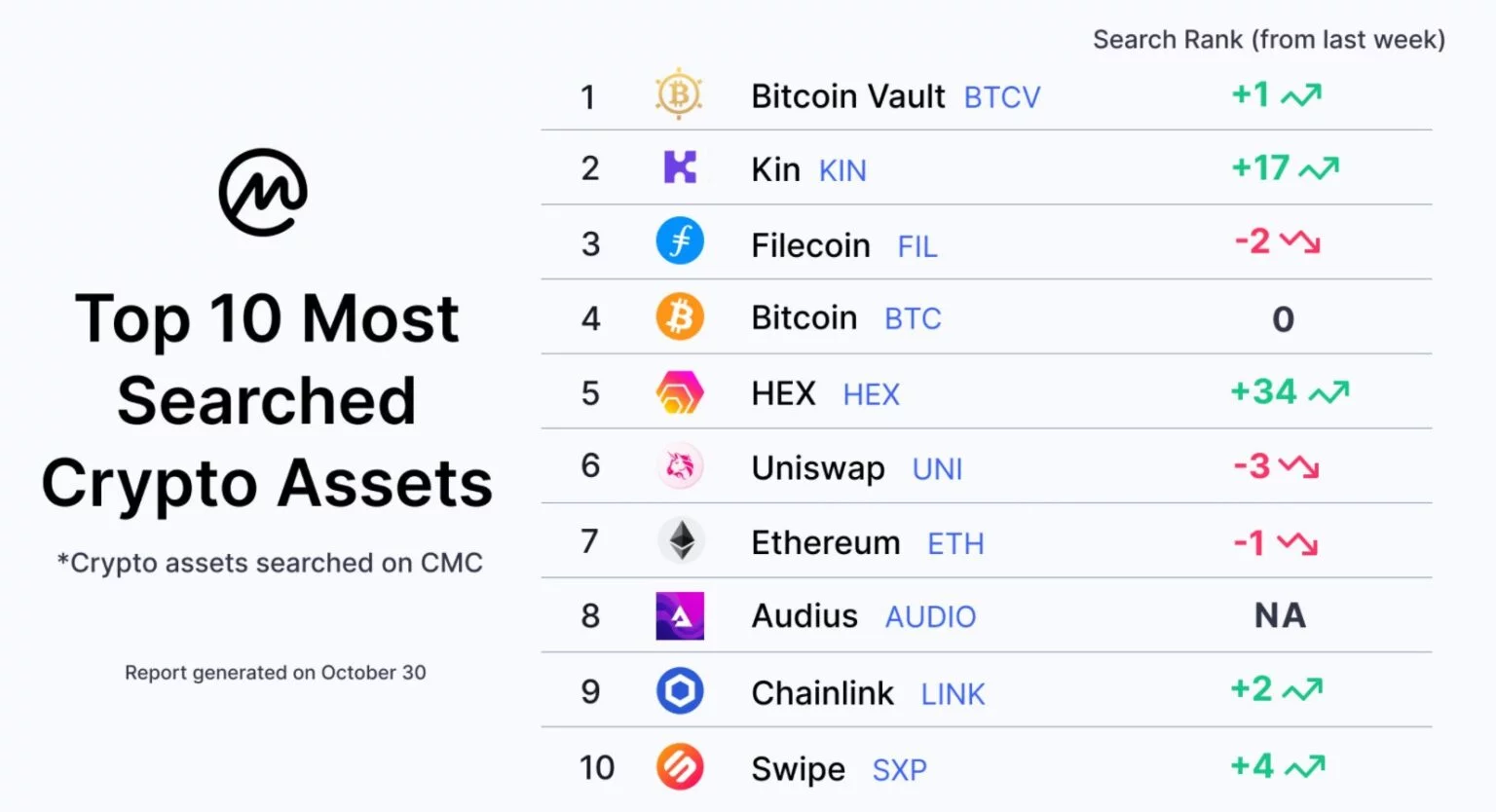The image size is (1496, 812).
Task: Click the BTCV ticker symbol
Action: (x=1001, y=97)
